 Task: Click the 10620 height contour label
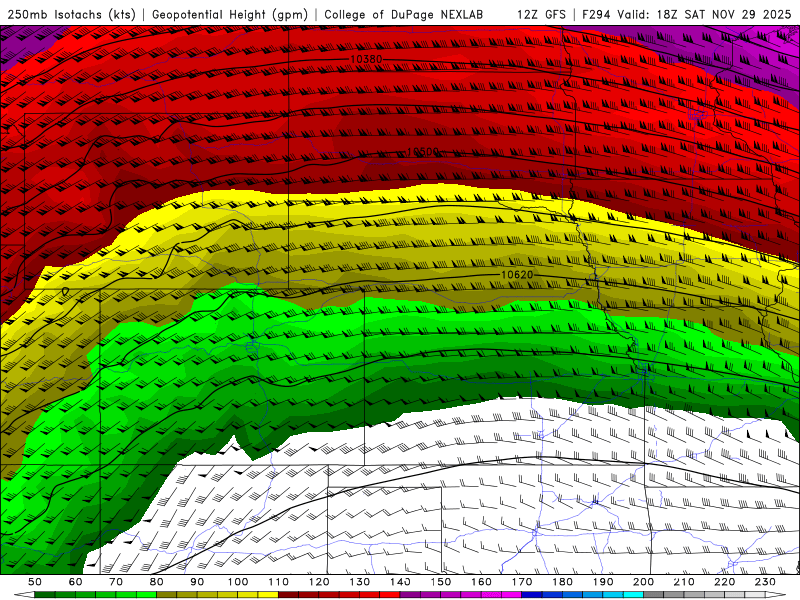(x=517, y=274)
